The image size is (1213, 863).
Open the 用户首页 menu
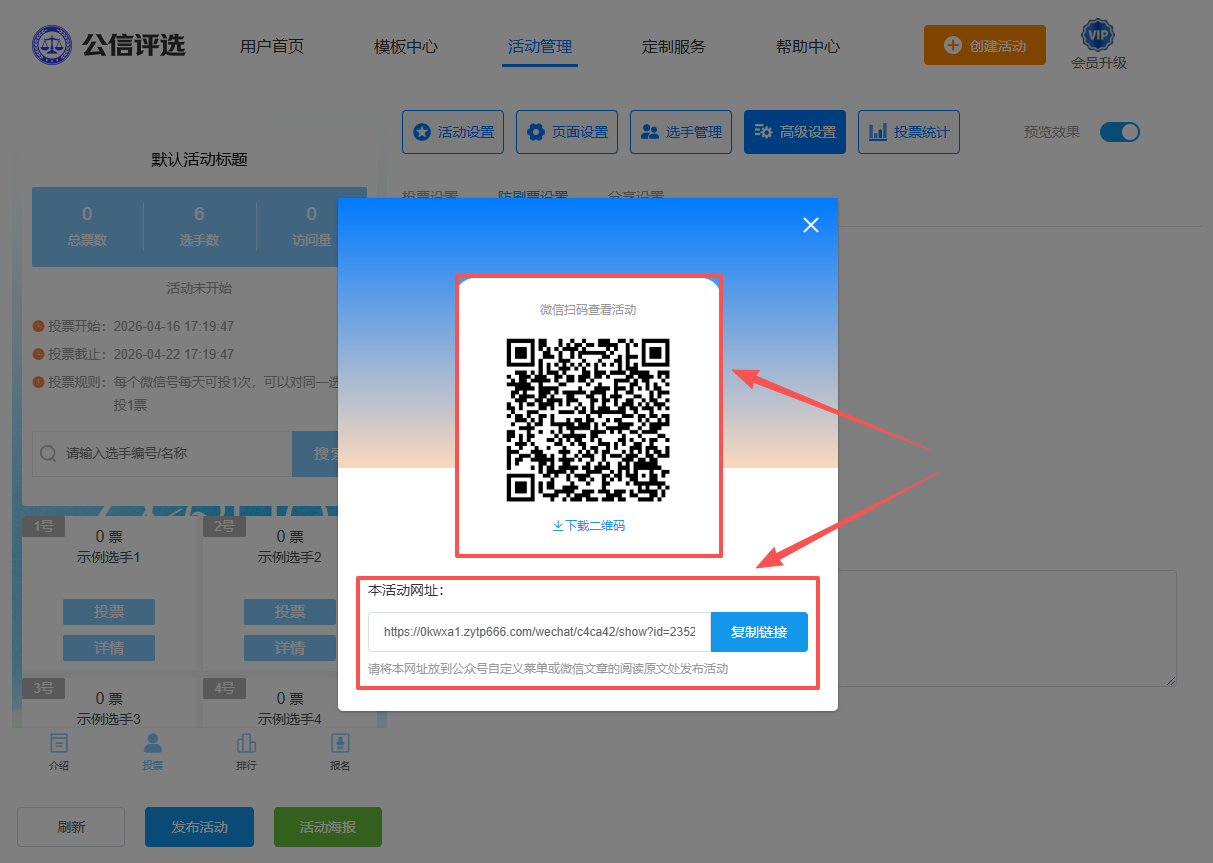tap(272, 46)
